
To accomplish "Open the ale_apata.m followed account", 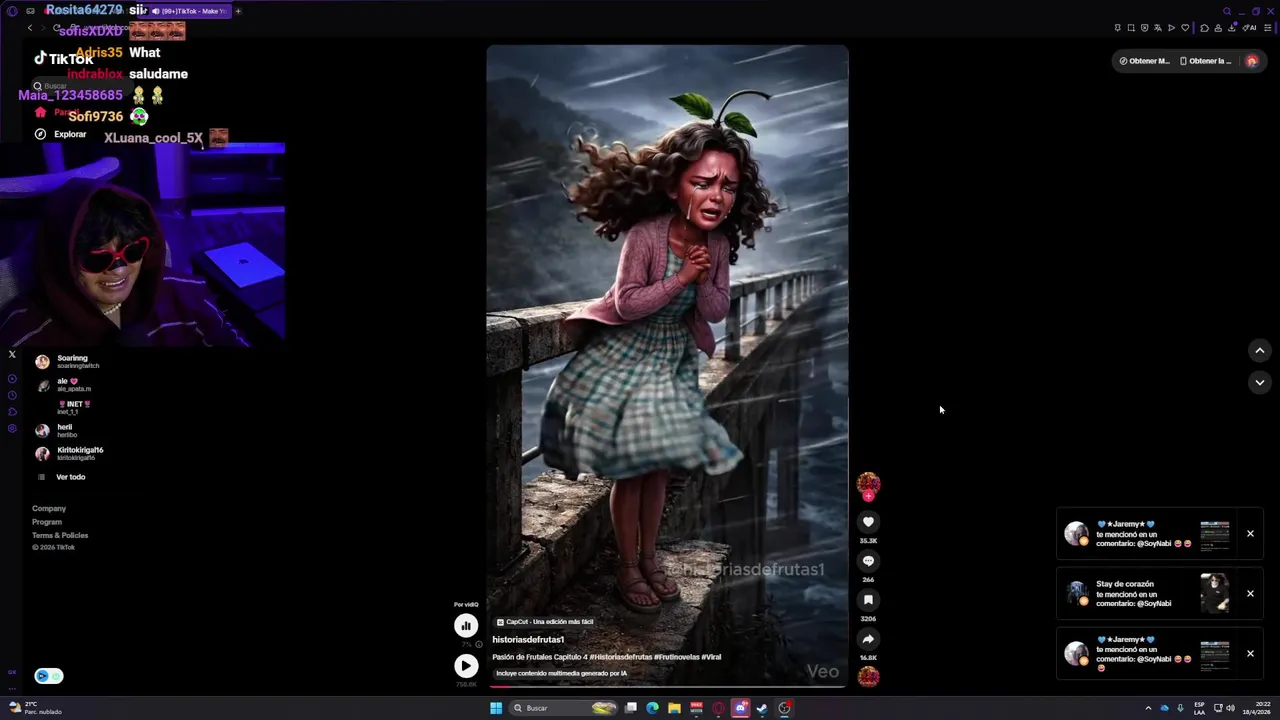I will (x=64, y=385).
